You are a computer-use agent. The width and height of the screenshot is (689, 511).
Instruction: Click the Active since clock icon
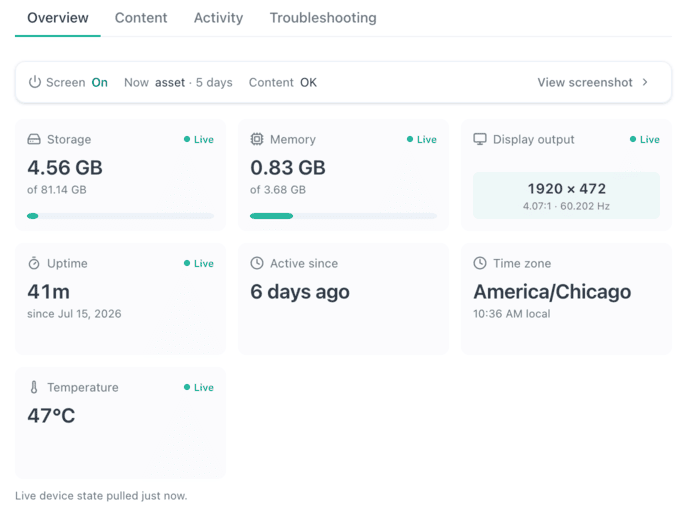[257, 263]
